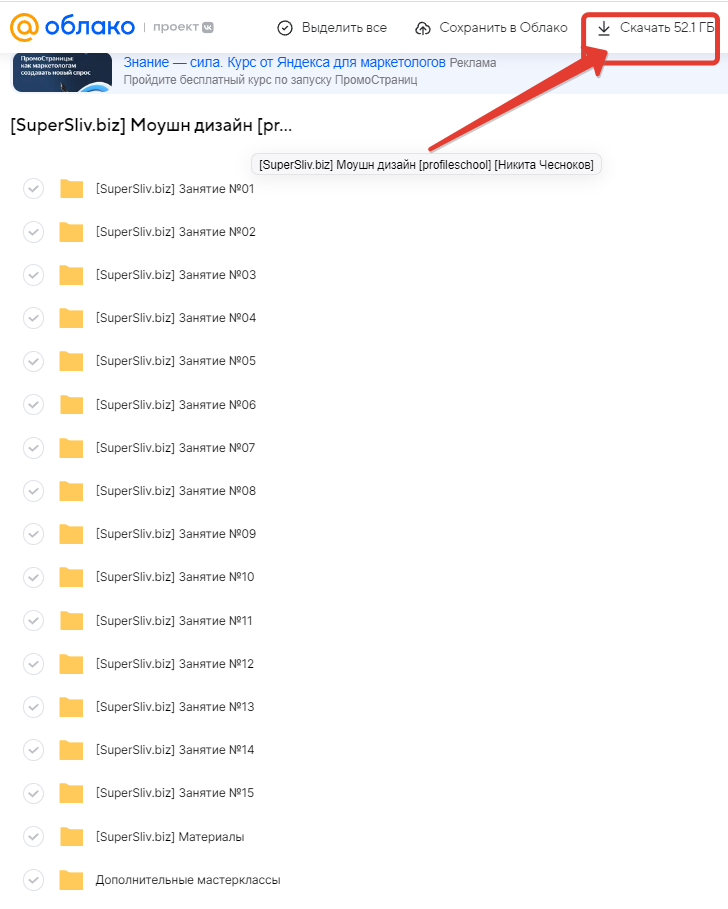Open the Облако logo home link

point(72,27)
